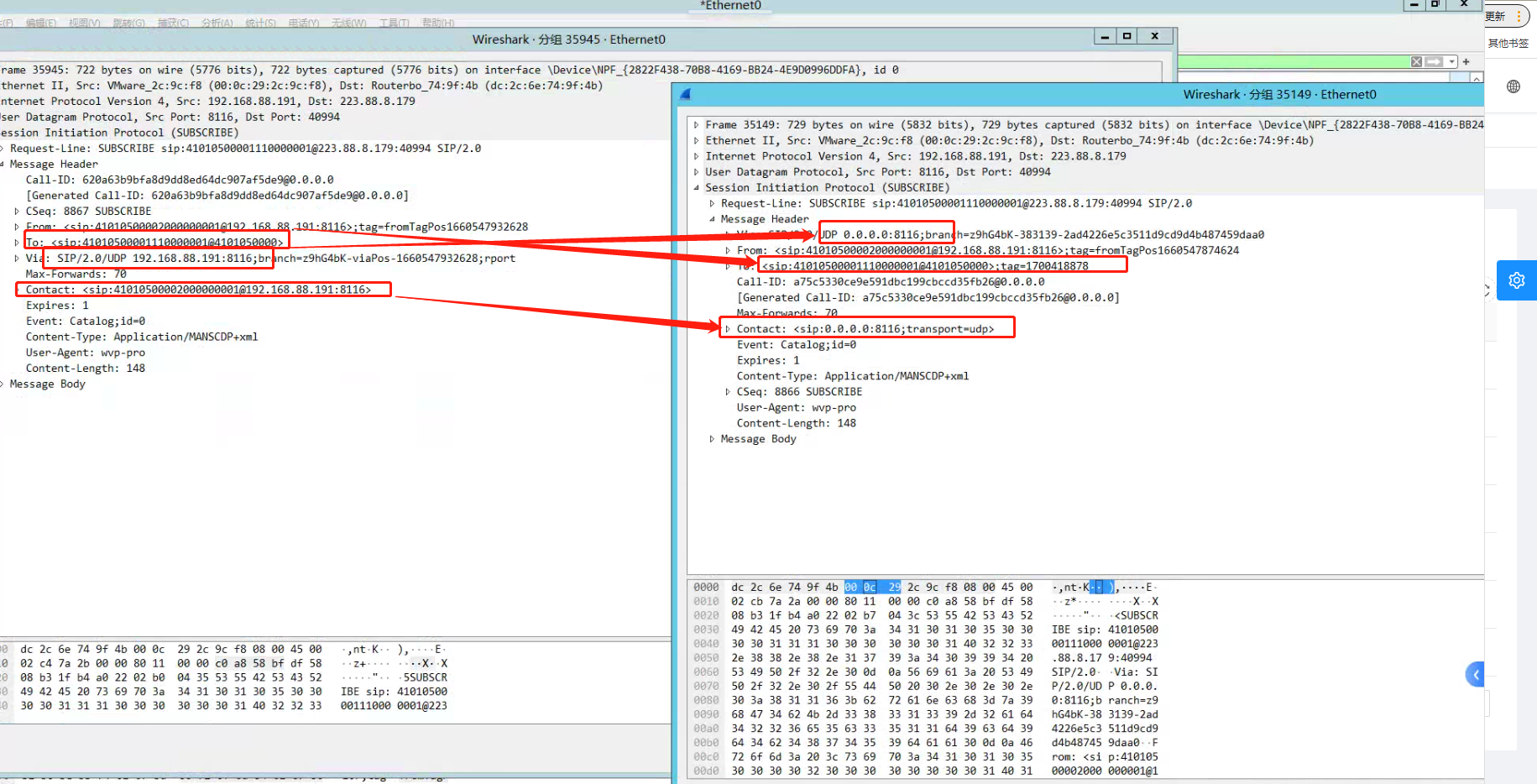1537x784 pixels.
Task: Open the 编辑(E) menu
Action: (x=41, y=23)
